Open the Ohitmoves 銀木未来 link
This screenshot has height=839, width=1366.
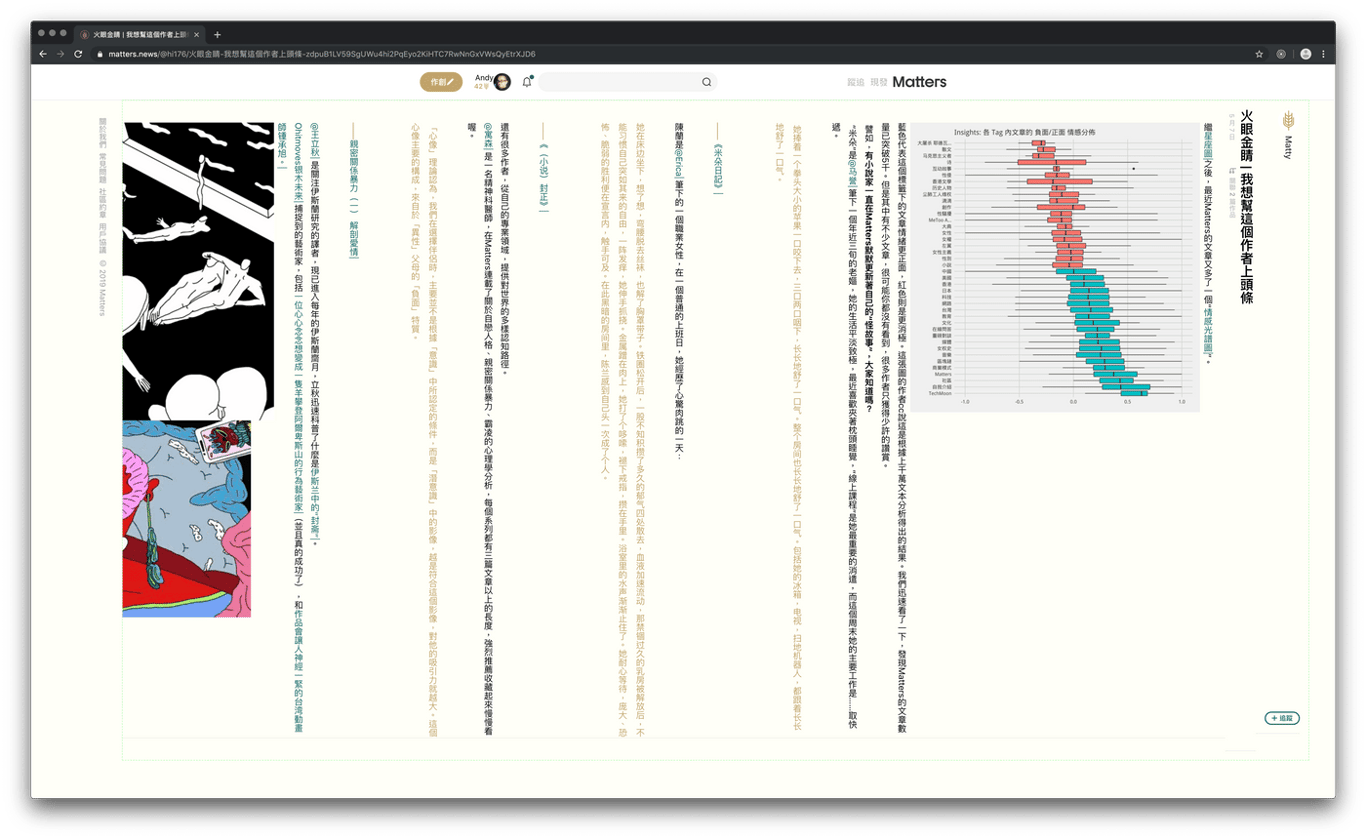point(298,162)
